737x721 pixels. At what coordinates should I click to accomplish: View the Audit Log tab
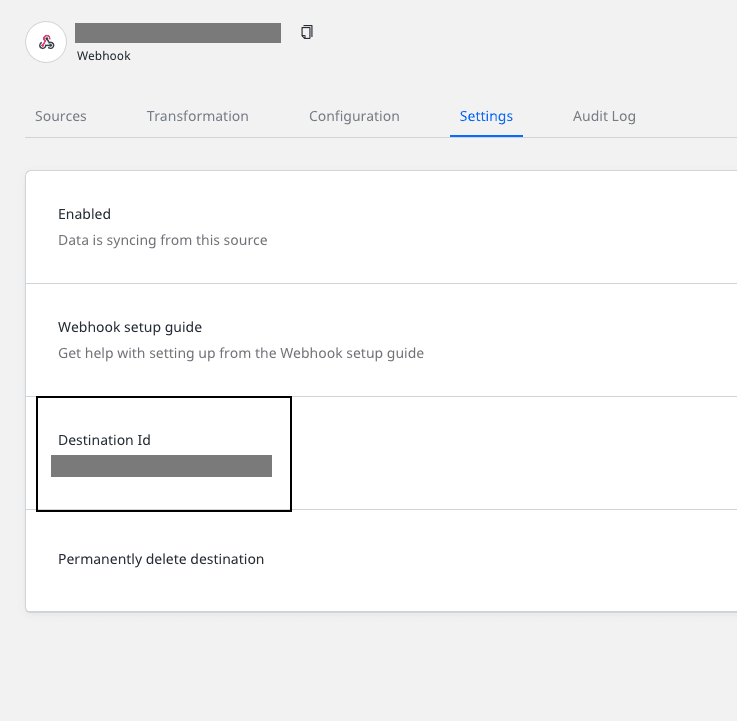[604, 116]
